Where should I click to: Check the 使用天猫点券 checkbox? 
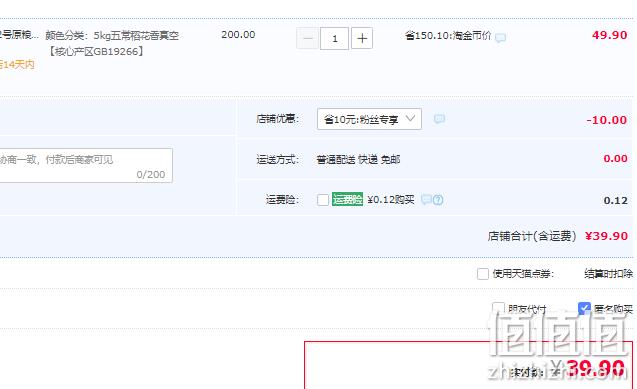point(483,274)
